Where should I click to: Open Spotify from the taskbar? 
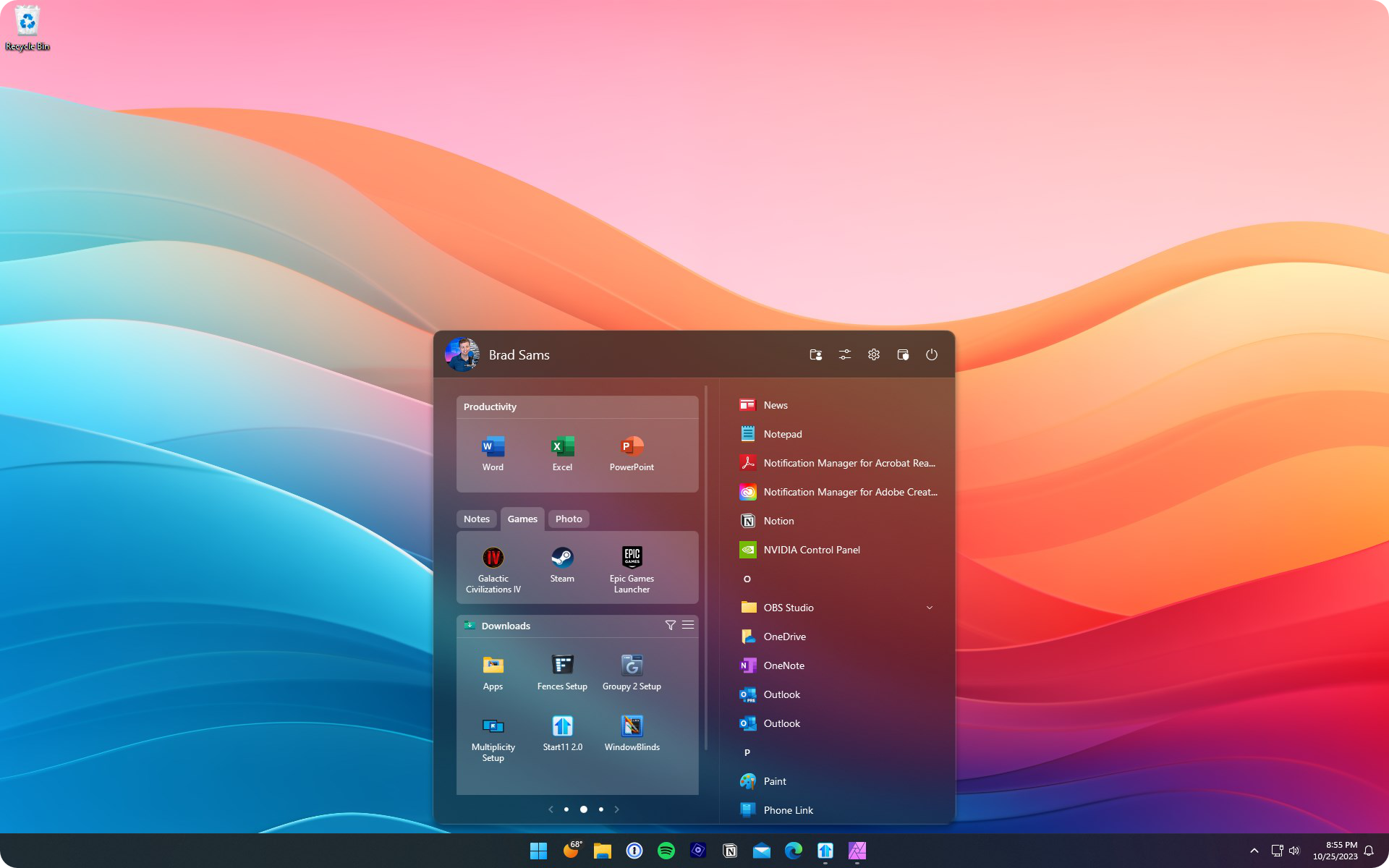click(x=666, y=851)
